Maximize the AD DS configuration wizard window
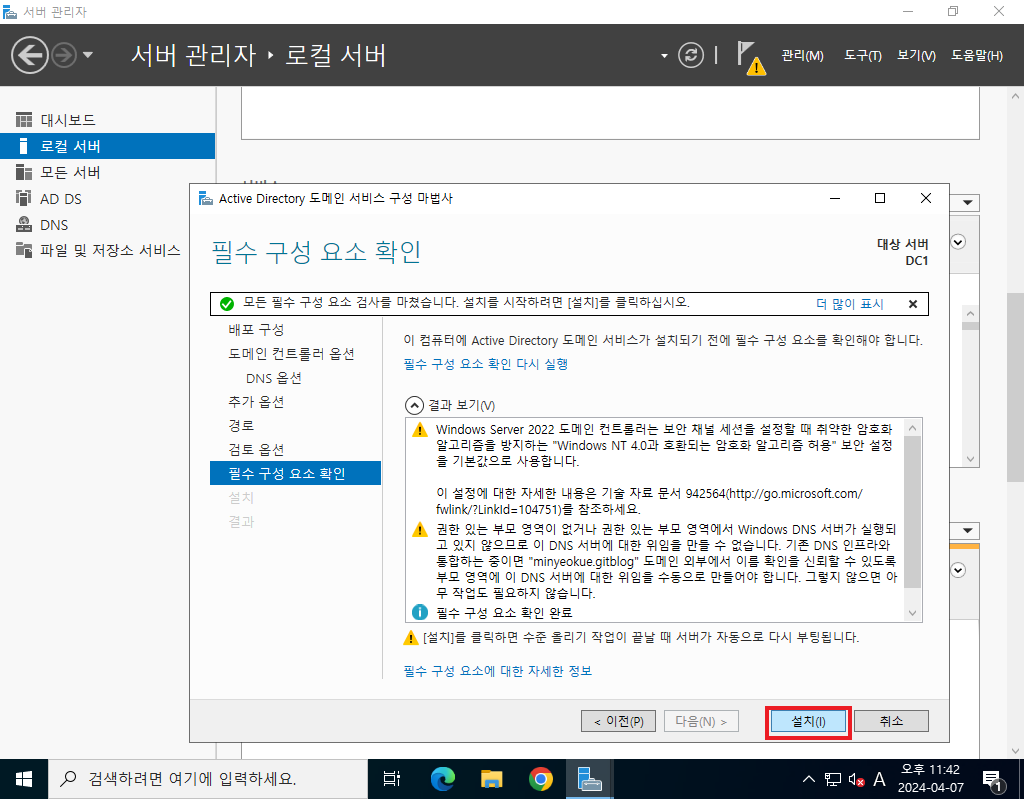Viewport: 1024px width, 799px height. click(x=880, y=198)
